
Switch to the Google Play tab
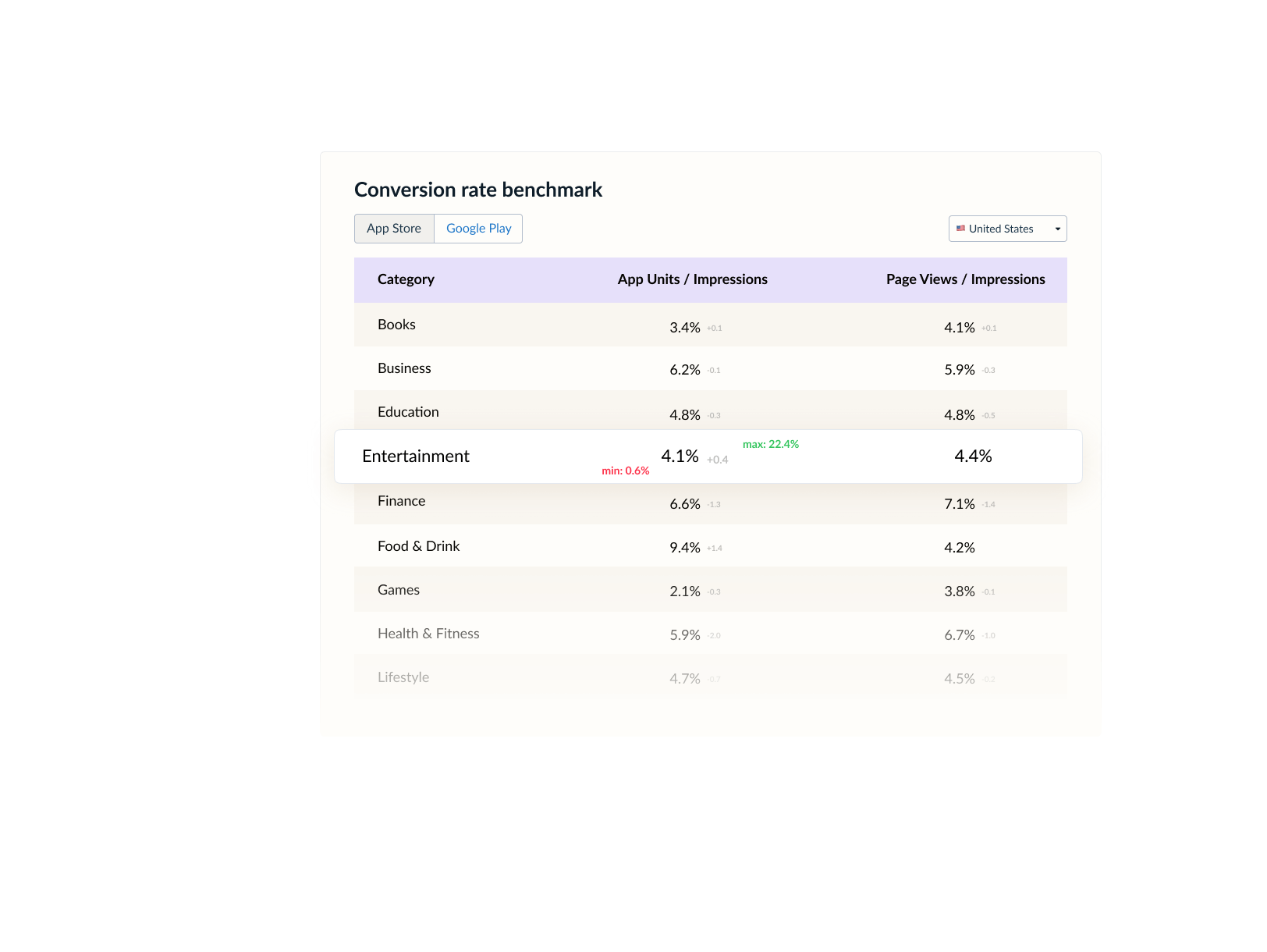click(x=478, y=229)
